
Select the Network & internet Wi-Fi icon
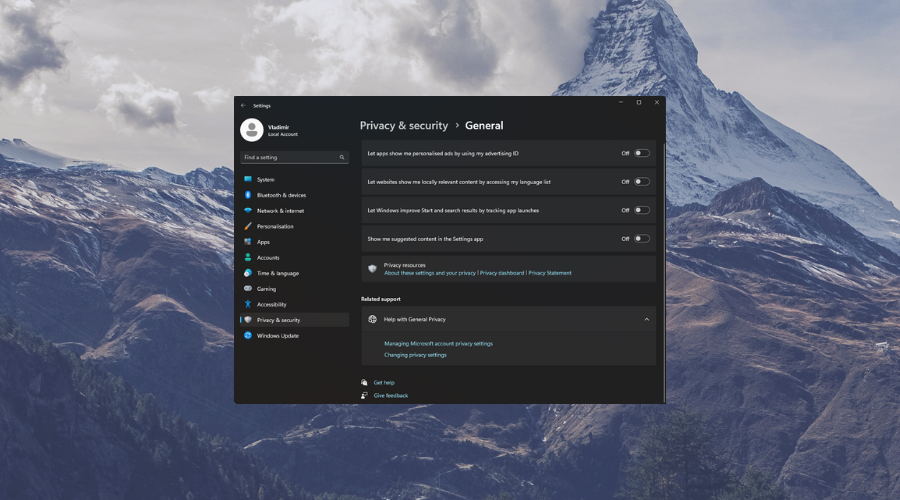[248, 211]
